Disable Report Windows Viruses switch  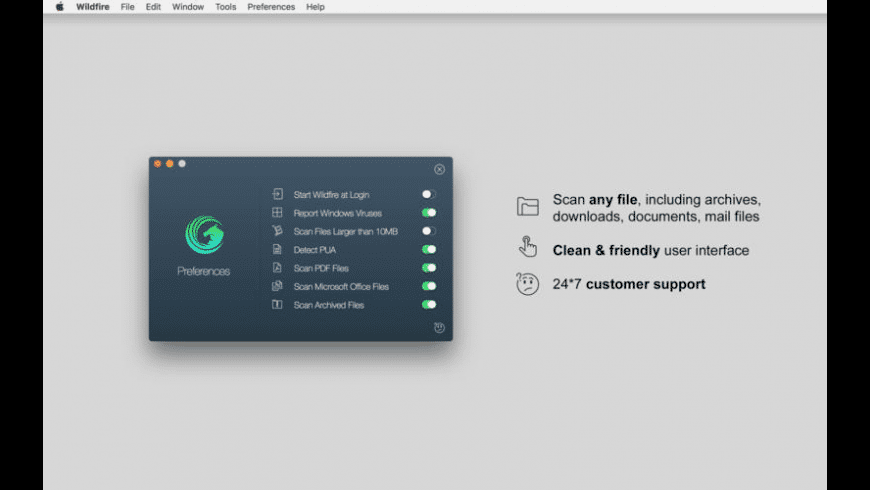[x=428, y=213]
